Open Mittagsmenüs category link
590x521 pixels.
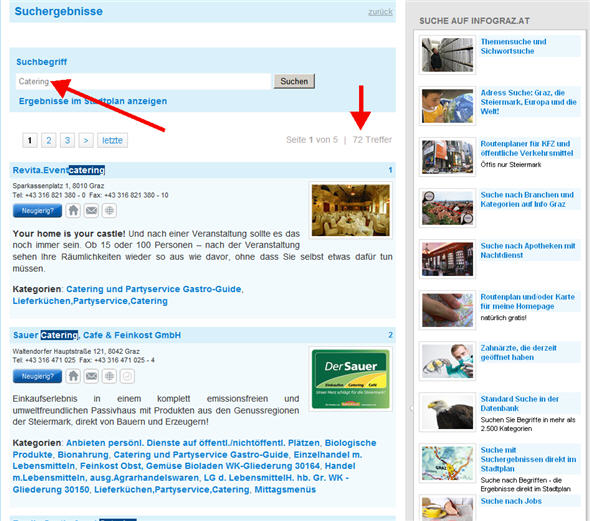285,489
